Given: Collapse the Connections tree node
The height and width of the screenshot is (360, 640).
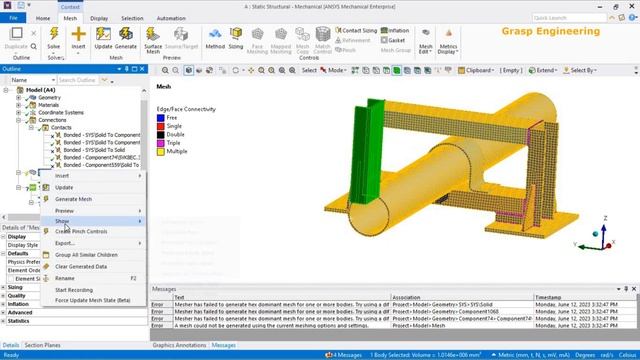Looking at the screenshot, I should [x=18, y=120].
